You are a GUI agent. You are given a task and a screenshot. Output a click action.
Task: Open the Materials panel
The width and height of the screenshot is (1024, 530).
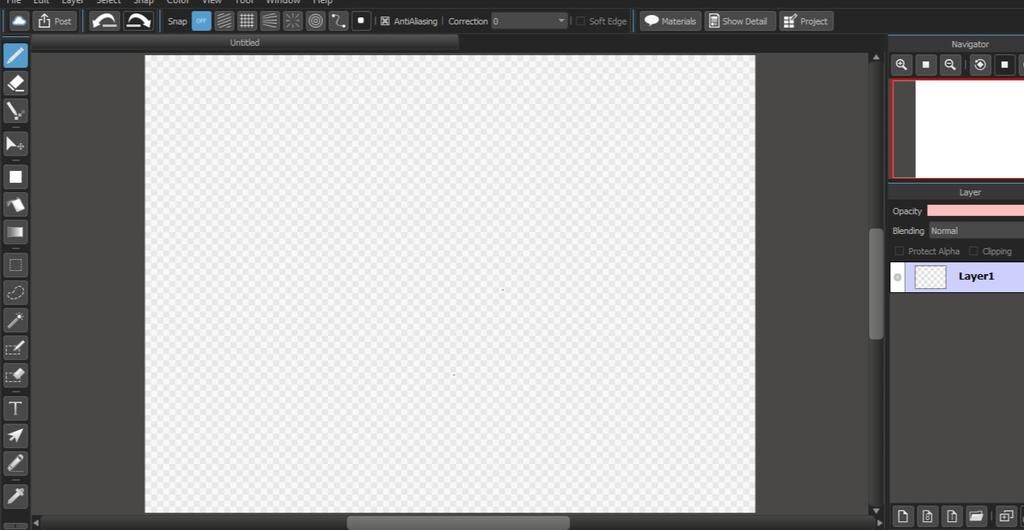tap(671, 21)
